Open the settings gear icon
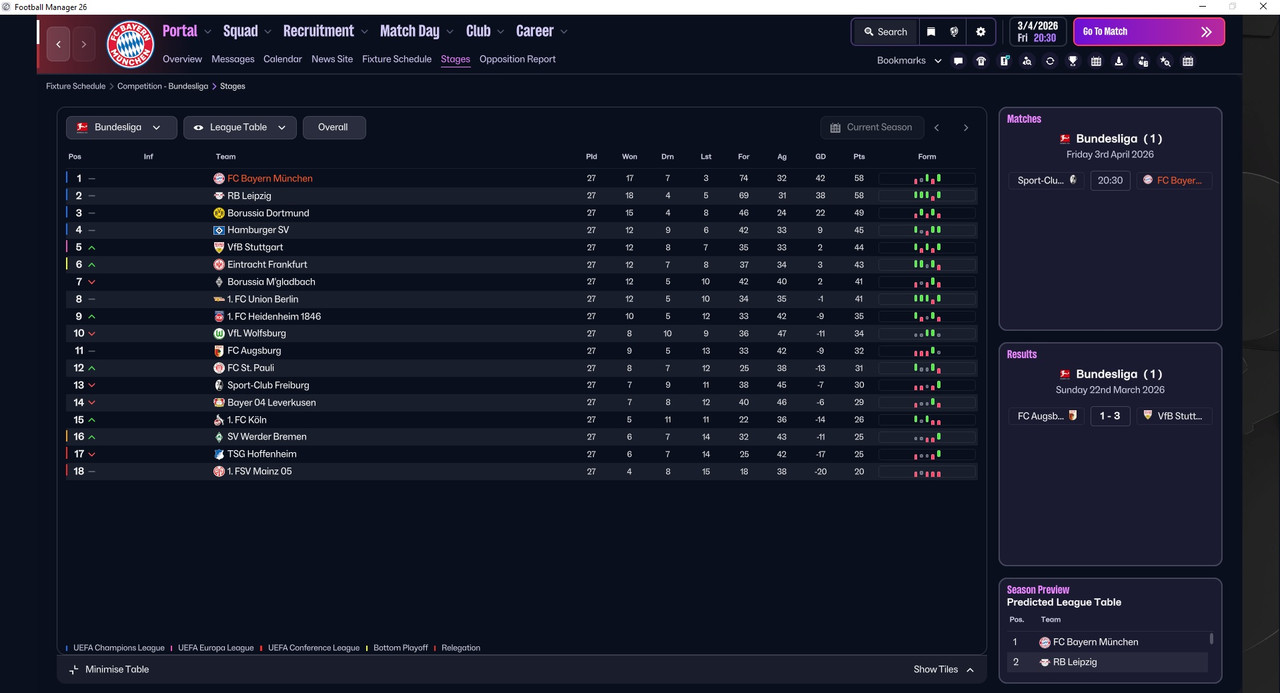 coord(981,32)
